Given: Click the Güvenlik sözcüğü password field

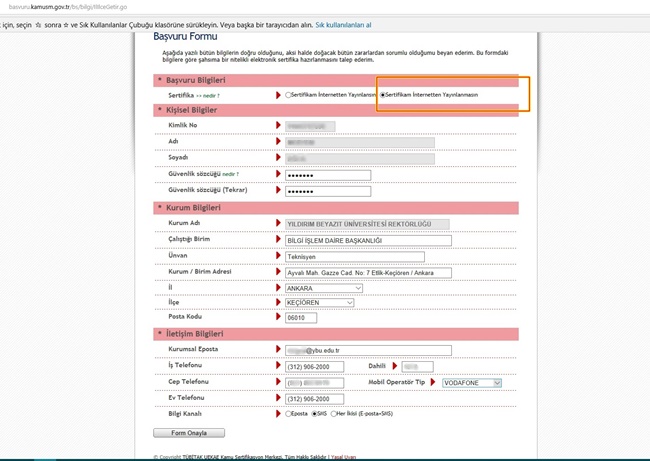Looking at the screenshot, I should [x=327, y=175].
